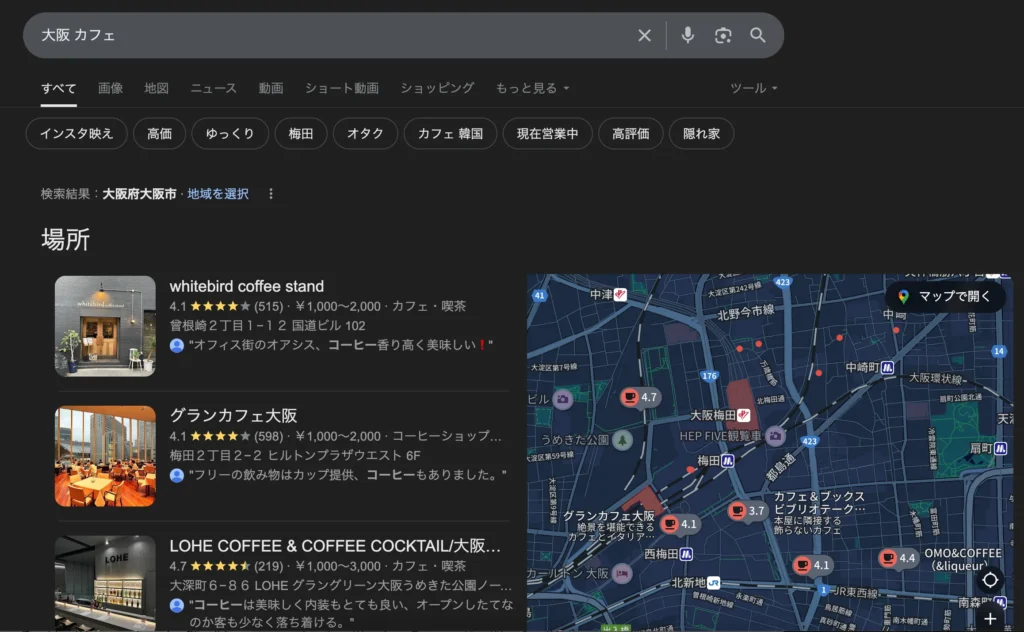Open the グランカフェ大阪 listing title

tap(233, 415)
